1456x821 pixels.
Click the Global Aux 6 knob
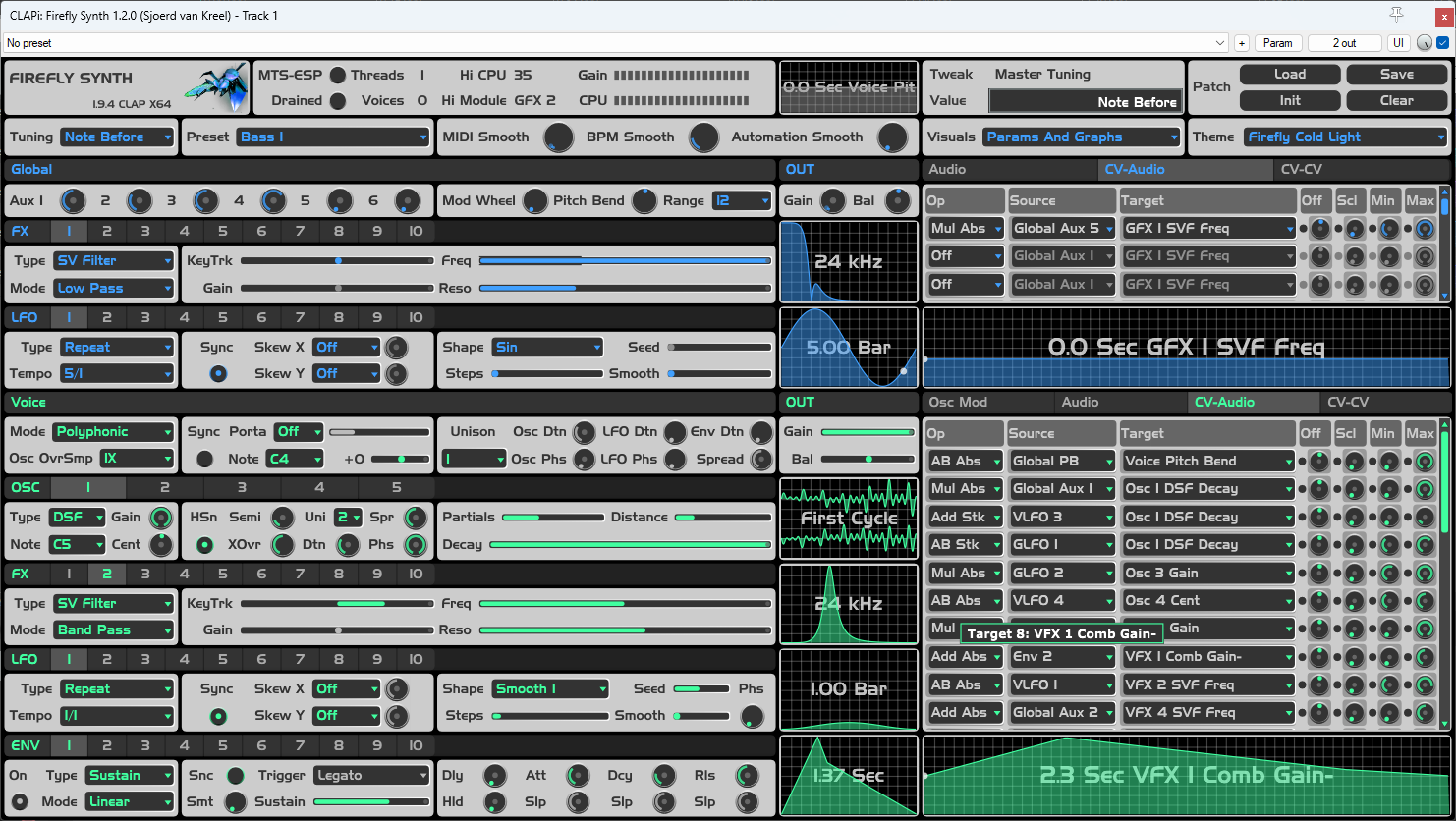tap(407, 201)
